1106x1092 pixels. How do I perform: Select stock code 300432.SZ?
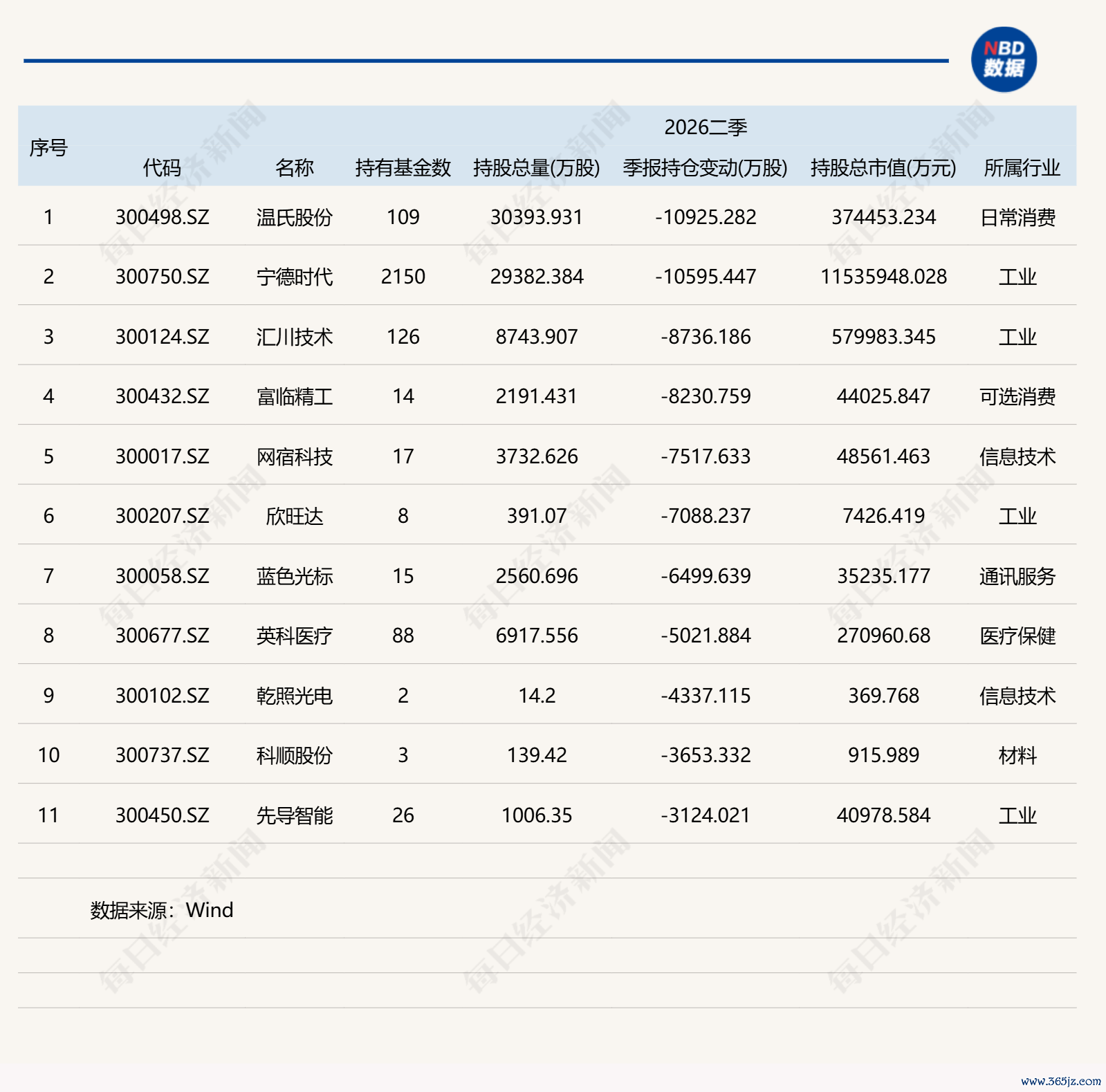(162, 396)
